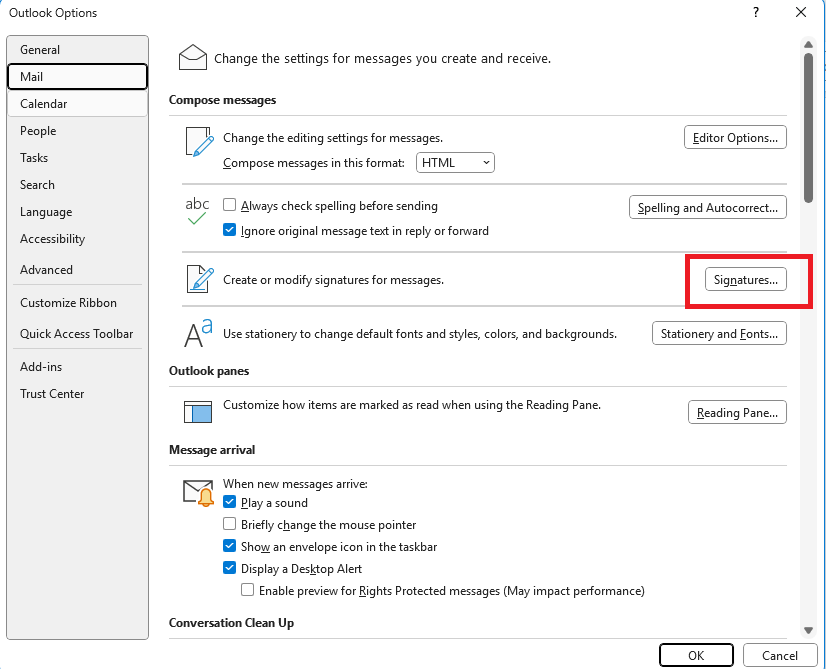Viewport: 831px width, 669px height.
Task: Go to the Language category
Action: click(x=77, y=212)
